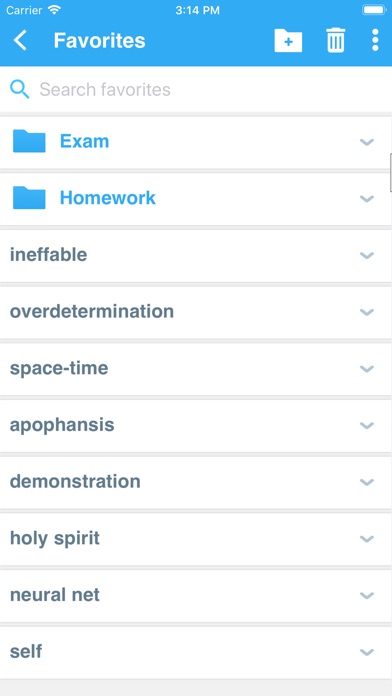Open the apophansis word entry
392x696 pixels.
point(196,425)
